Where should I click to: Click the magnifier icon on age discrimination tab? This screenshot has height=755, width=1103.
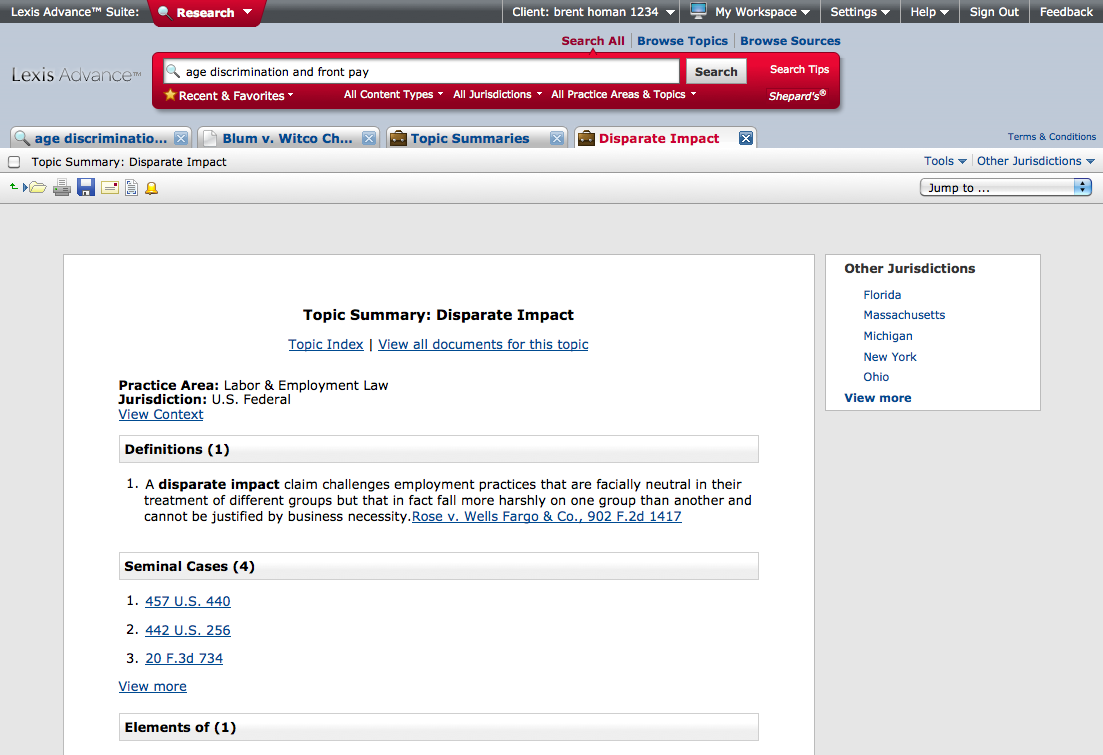pos(23,138)
